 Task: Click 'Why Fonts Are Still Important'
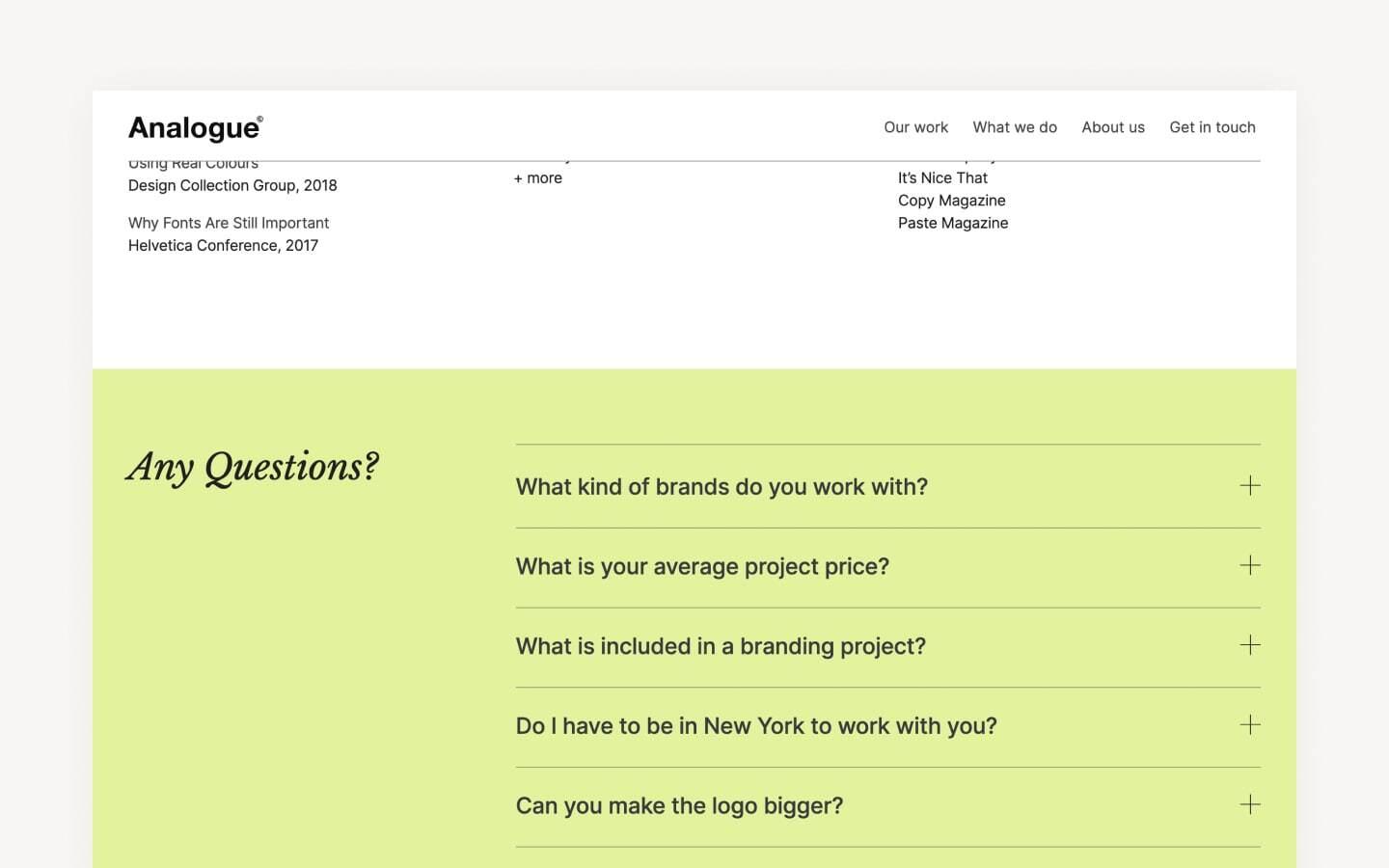(229, 223)
